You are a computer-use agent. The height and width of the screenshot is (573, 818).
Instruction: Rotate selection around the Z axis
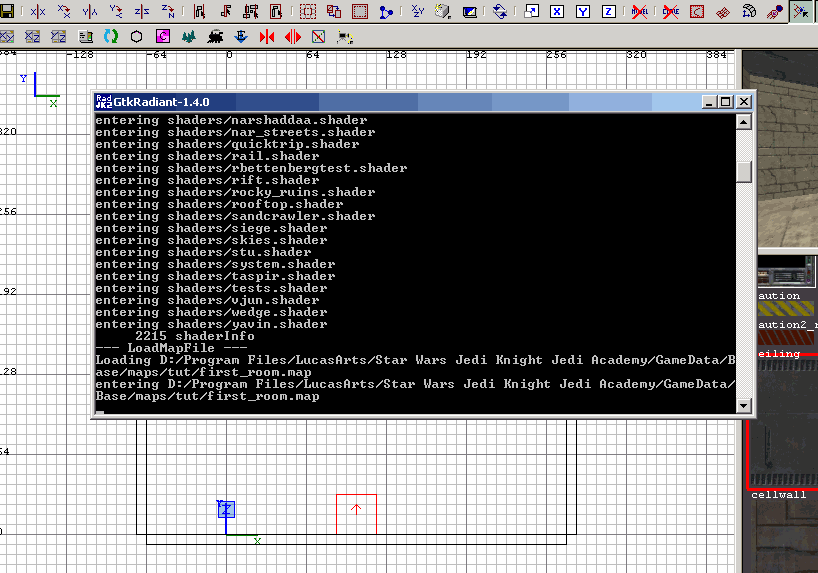(167, 11)
